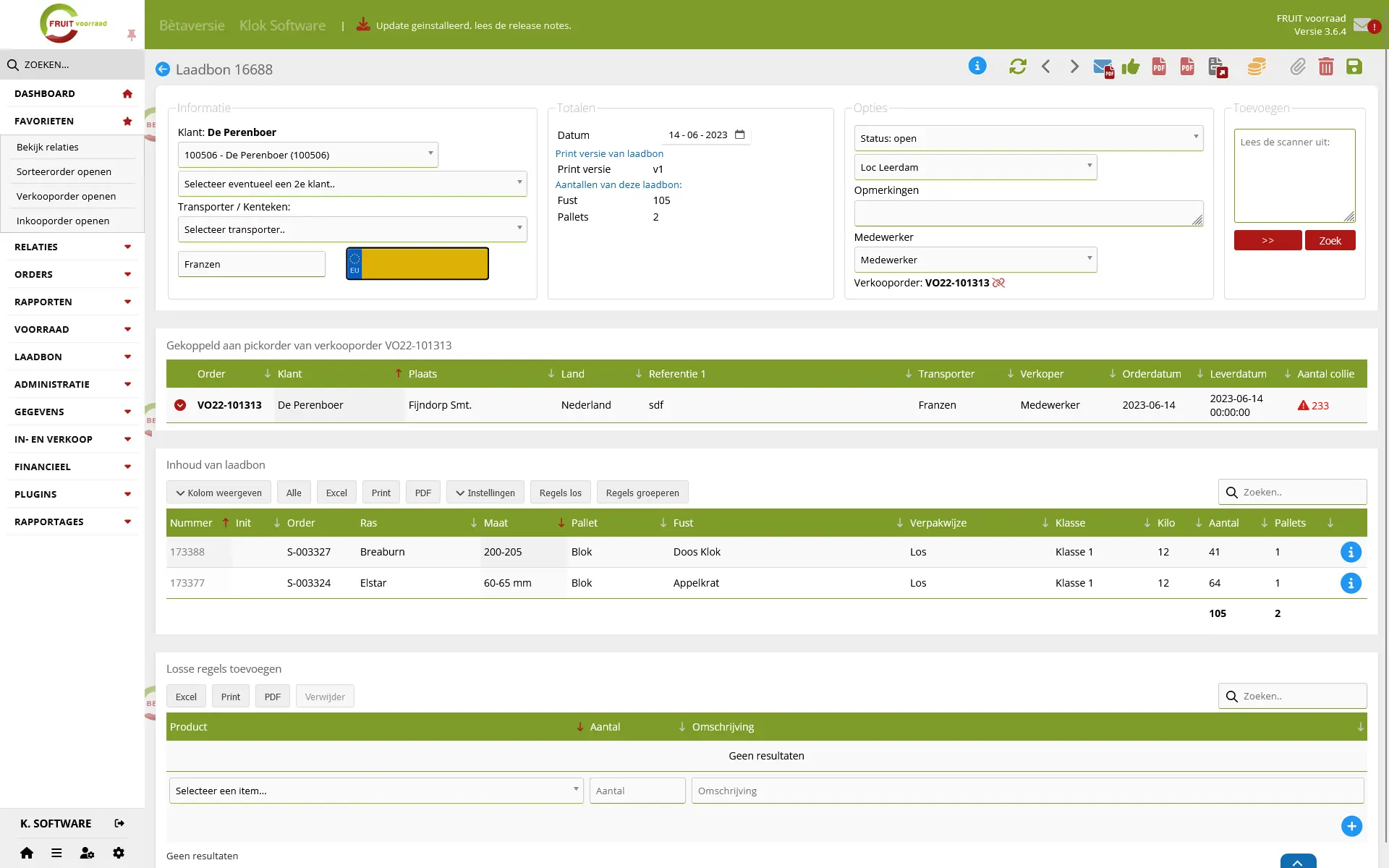
Task: Go to the next laadbon arrow
Action: (1074, 67)
